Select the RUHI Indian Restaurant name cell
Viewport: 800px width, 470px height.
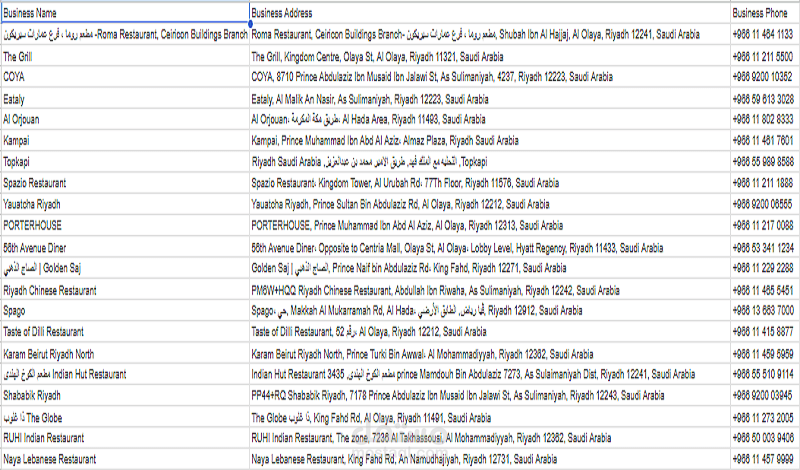(125, 438)
